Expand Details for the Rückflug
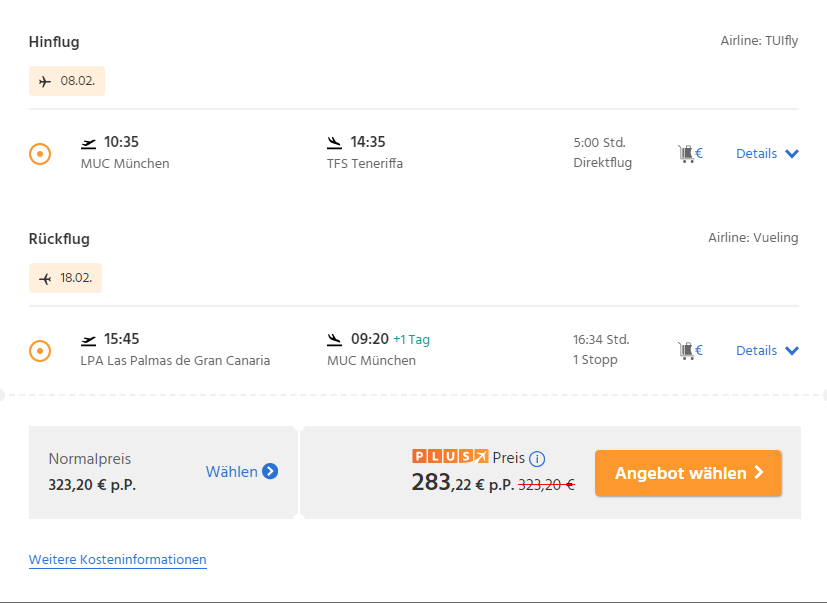This screenshot has width=827, height=603. point(767,350)
